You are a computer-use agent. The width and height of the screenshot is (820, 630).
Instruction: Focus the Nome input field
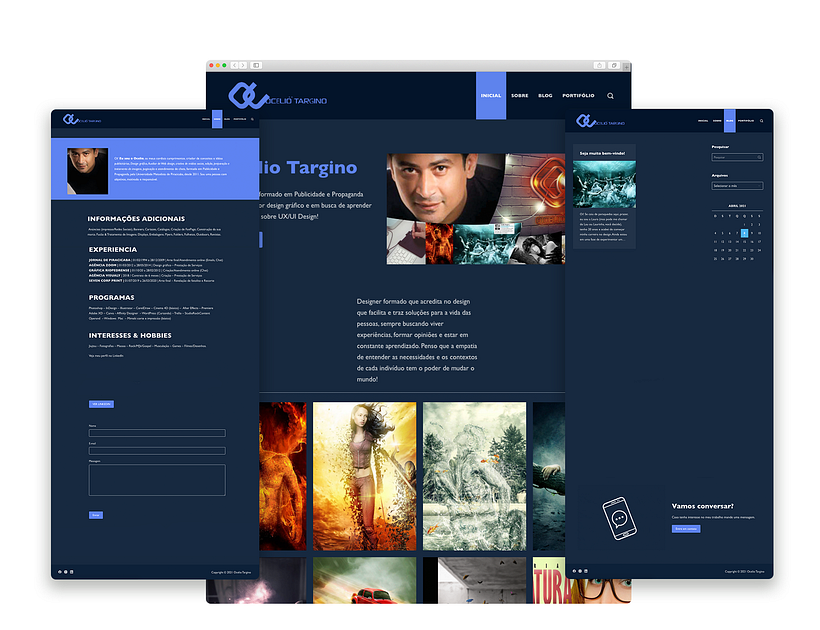tap(157, 433)
